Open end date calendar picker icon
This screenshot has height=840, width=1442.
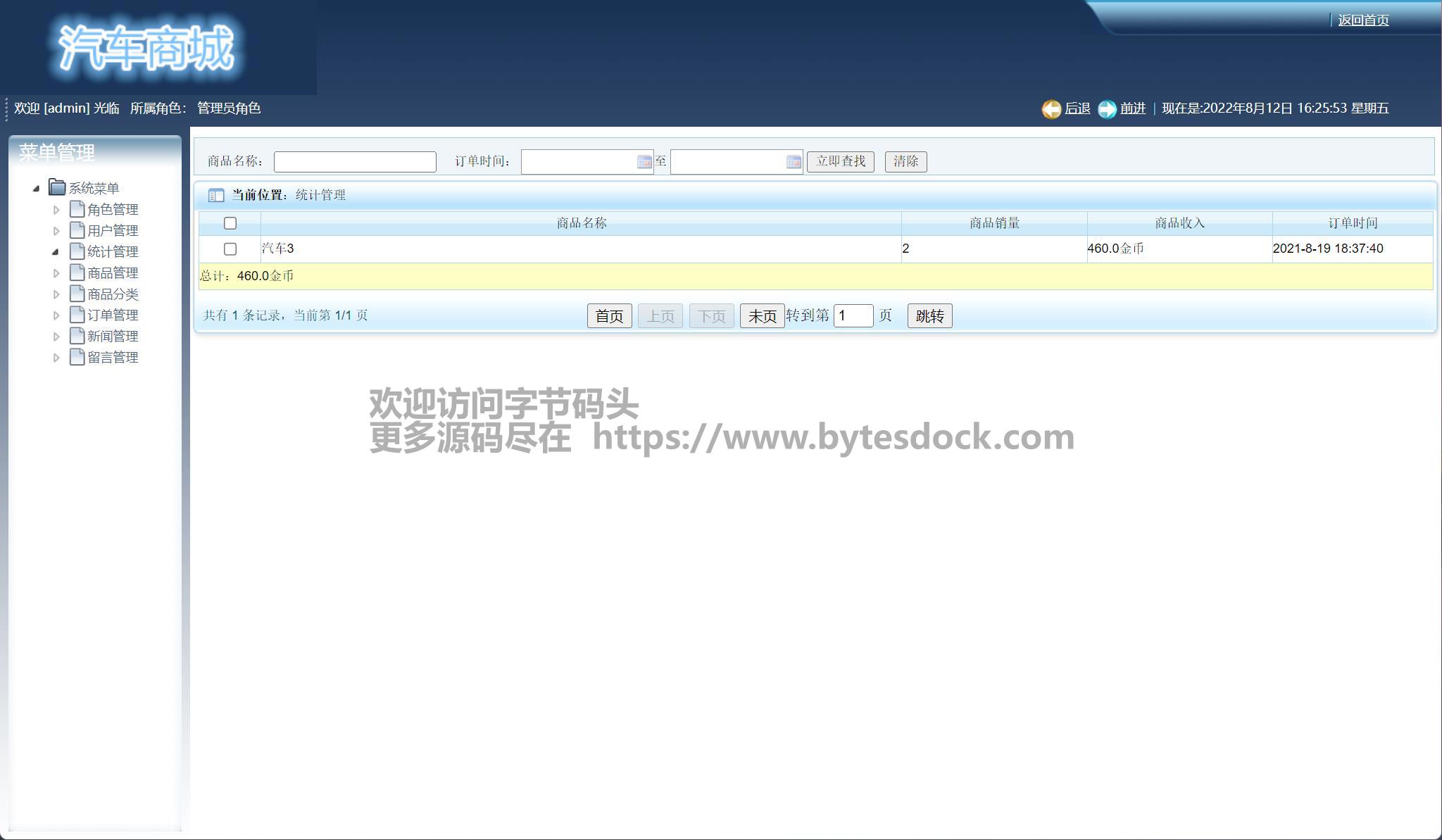click(x=793, y=162)
